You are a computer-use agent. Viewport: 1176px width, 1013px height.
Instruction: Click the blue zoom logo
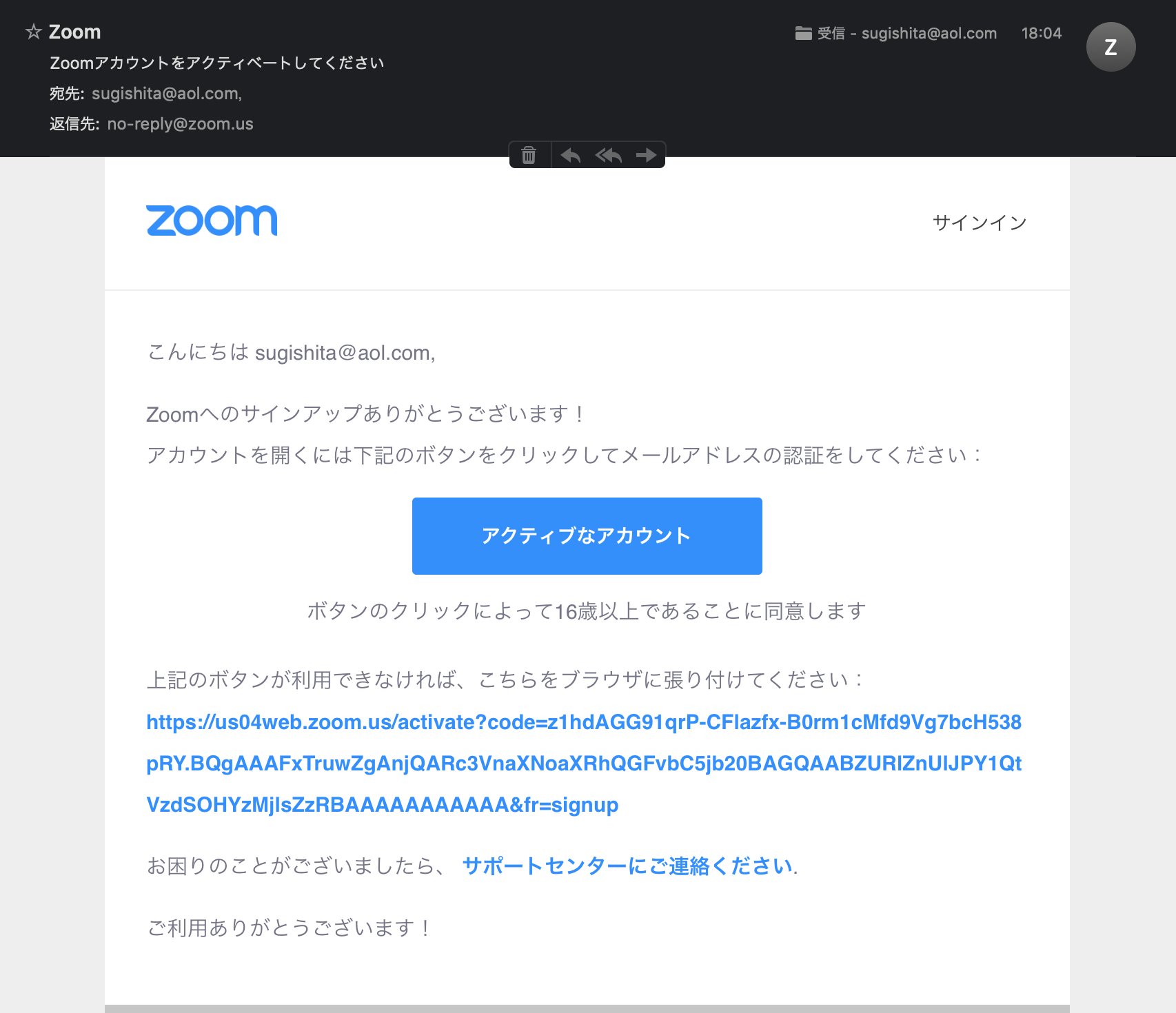point(212,221)
